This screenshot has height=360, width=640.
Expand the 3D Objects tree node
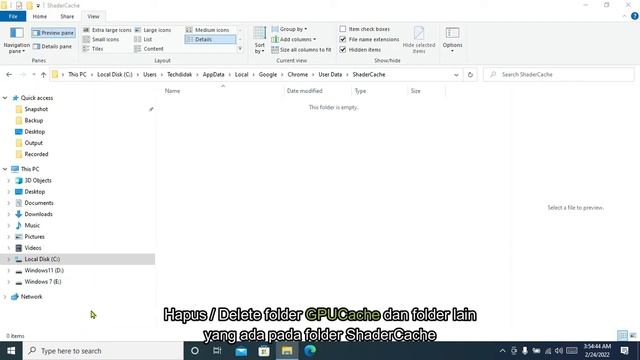point(9,180)
